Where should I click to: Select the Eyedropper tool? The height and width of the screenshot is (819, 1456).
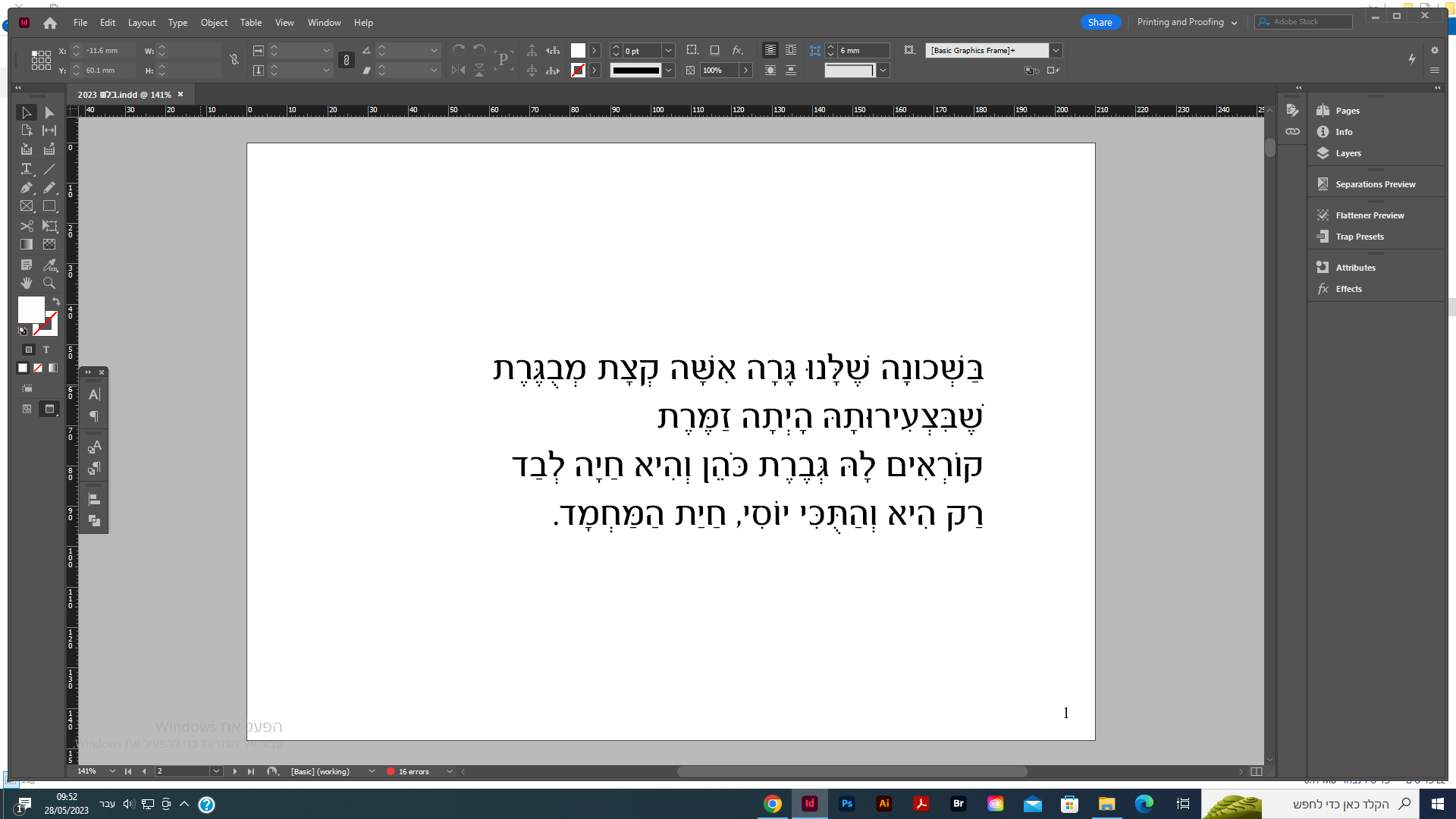(49, 265)
